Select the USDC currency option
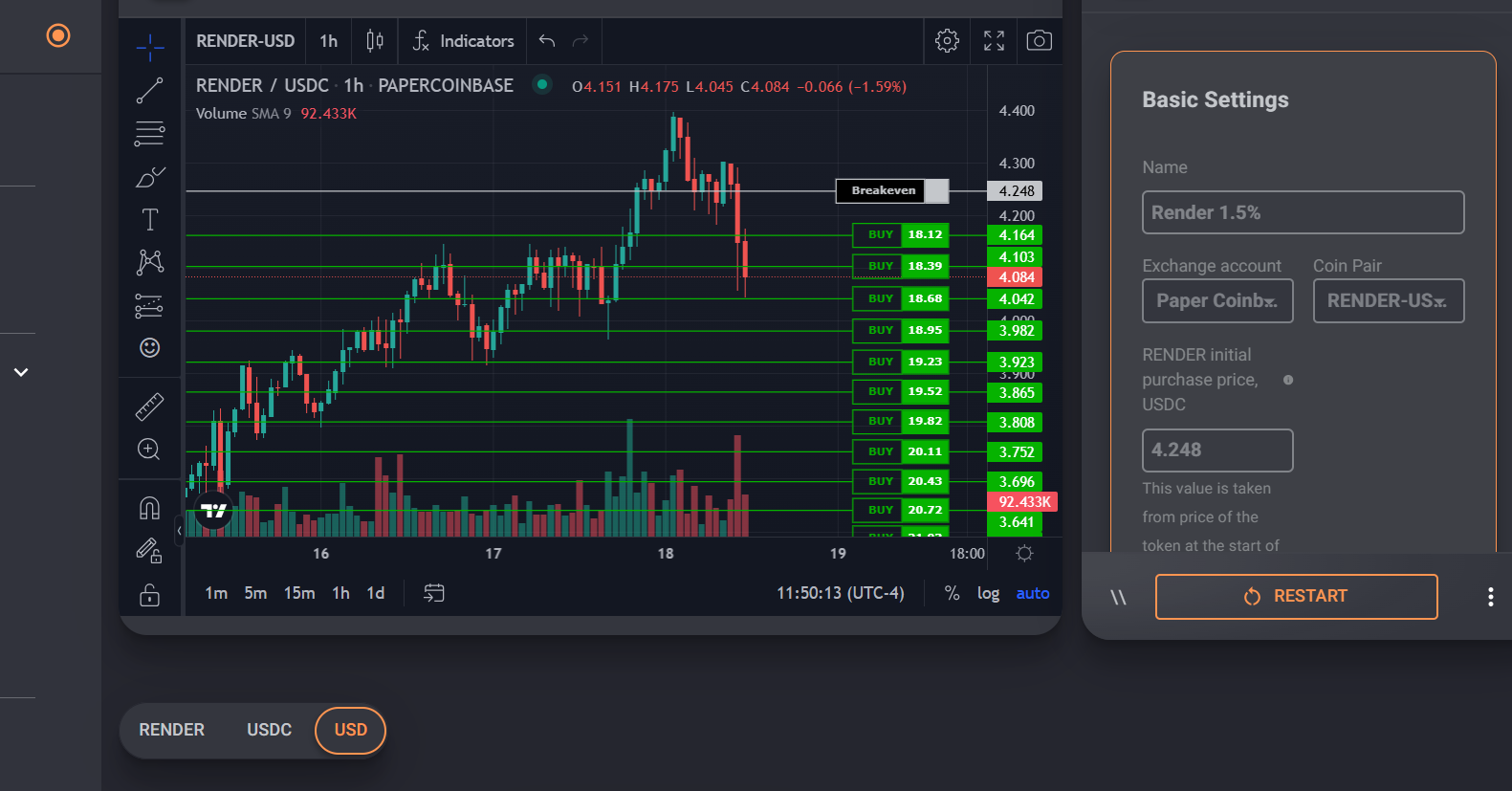The image size is (1512, 791). (270, 730)
